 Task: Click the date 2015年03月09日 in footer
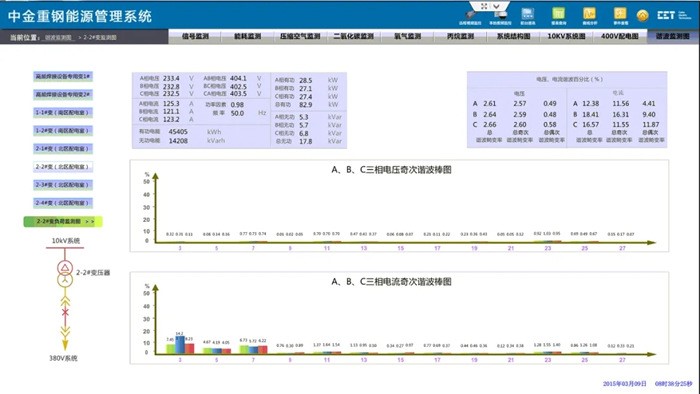click(625, 384)
